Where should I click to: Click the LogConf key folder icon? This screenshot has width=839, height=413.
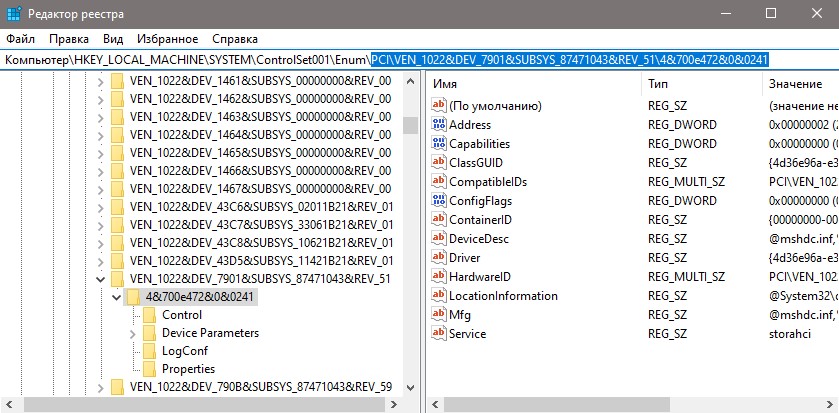[x=150, y=351]
